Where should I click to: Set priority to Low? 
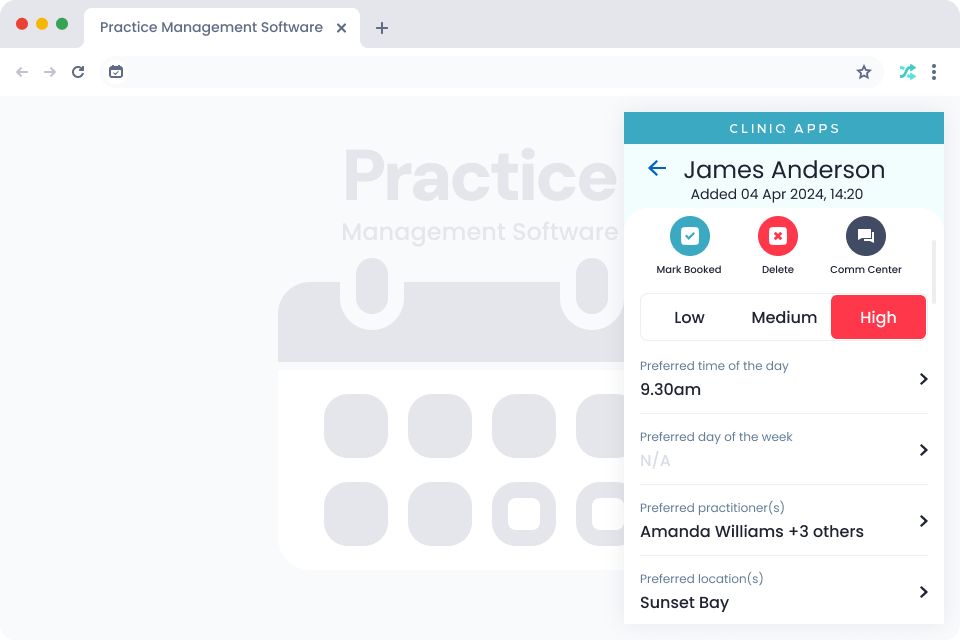[689, 318]
